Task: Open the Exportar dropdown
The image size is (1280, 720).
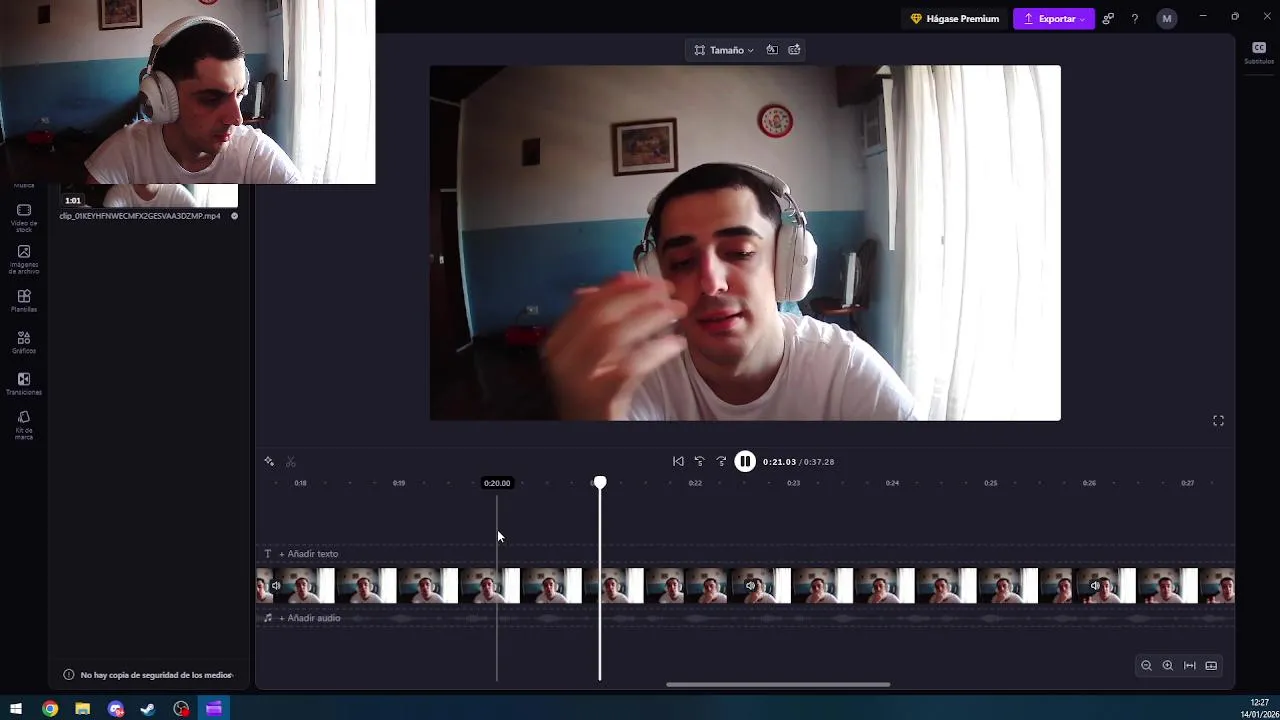Action: coord(1054,19)
